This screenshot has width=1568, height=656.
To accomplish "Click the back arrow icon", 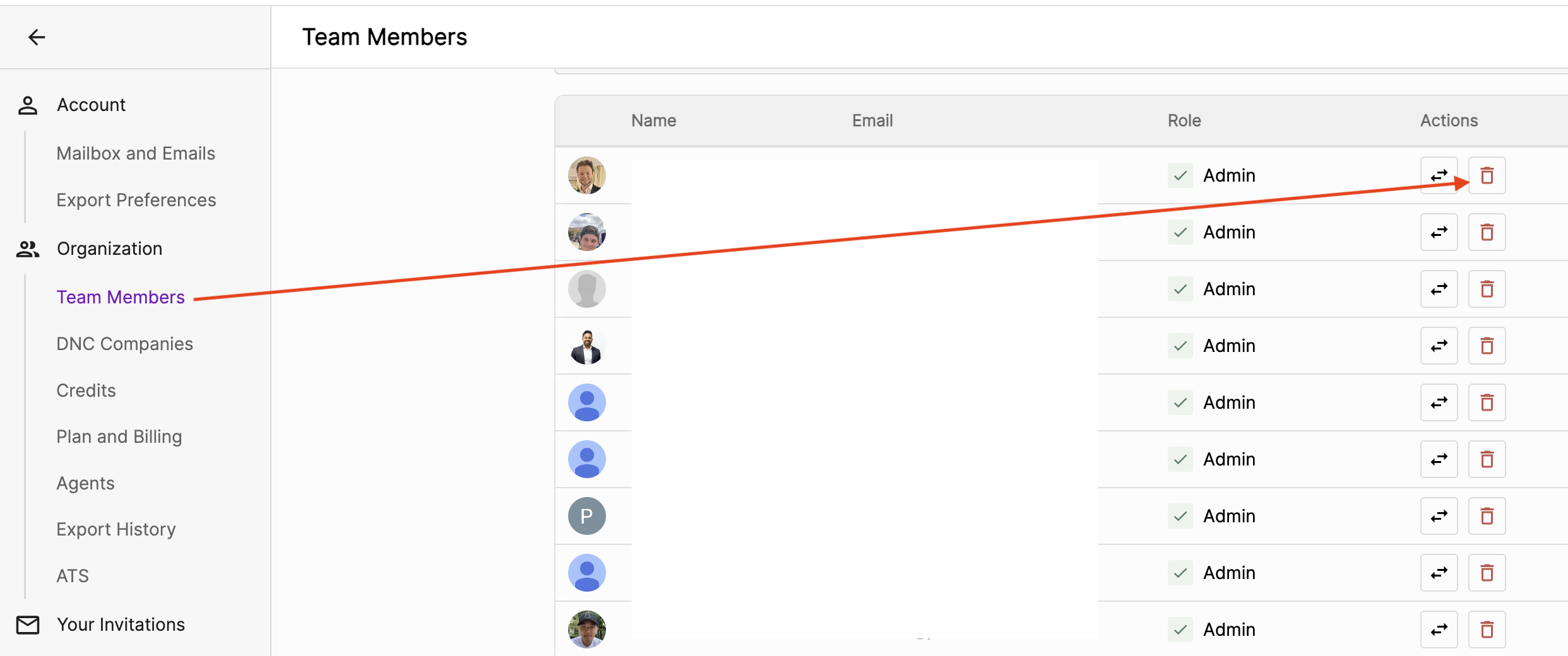I will [x=37, y=37].
